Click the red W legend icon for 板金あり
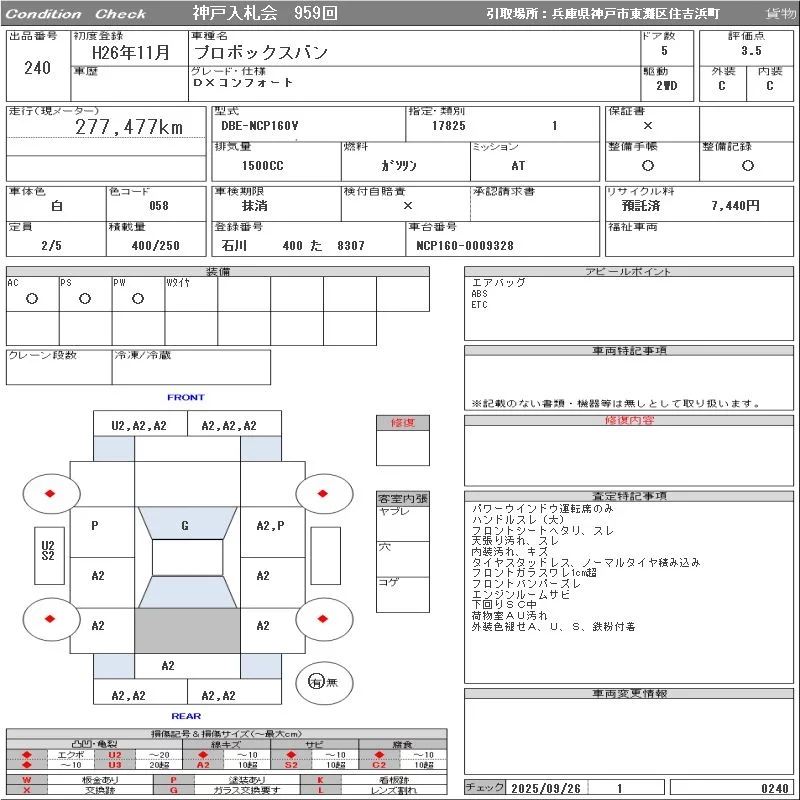 point(27,780)
